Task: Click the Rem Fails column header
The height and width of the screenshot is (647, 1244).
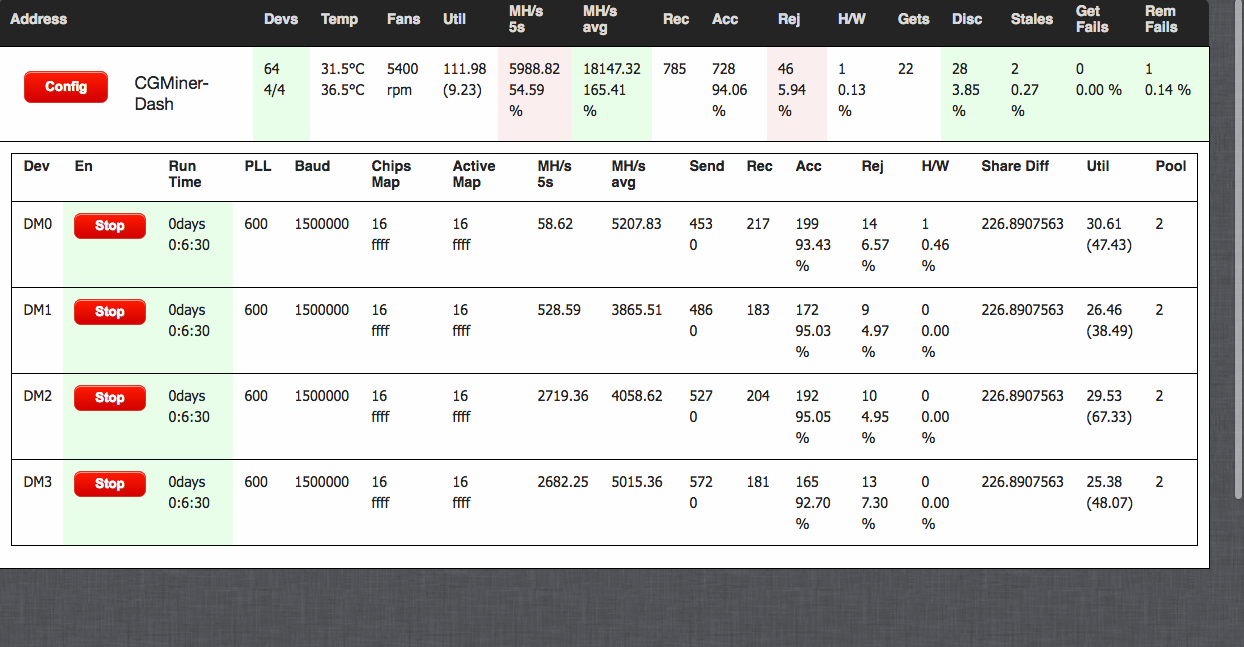Action: coord(1161,19)
